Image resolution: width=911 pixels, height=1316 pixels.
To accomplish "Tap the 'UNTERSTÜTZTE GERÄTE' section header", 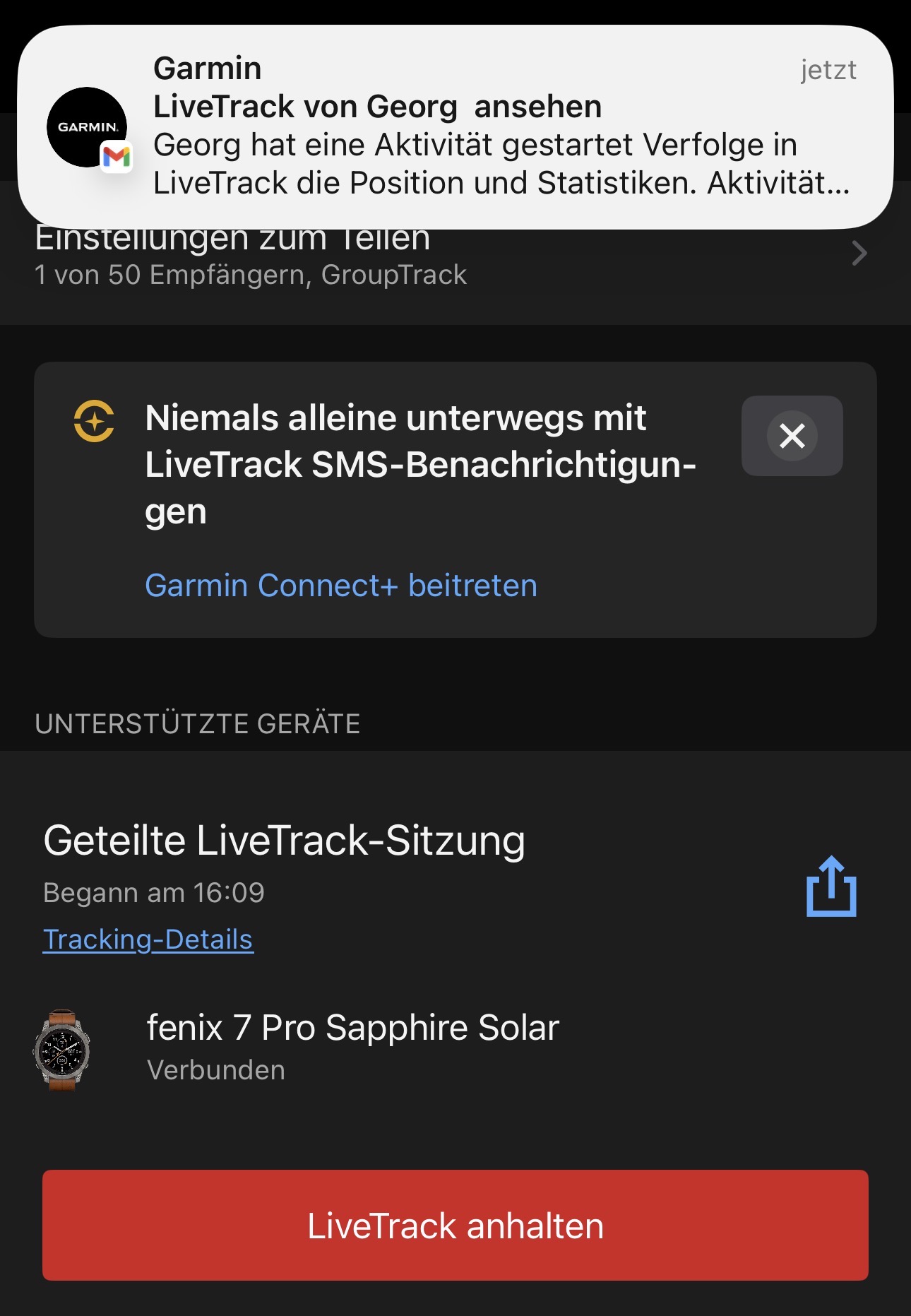I will [198, 724].
